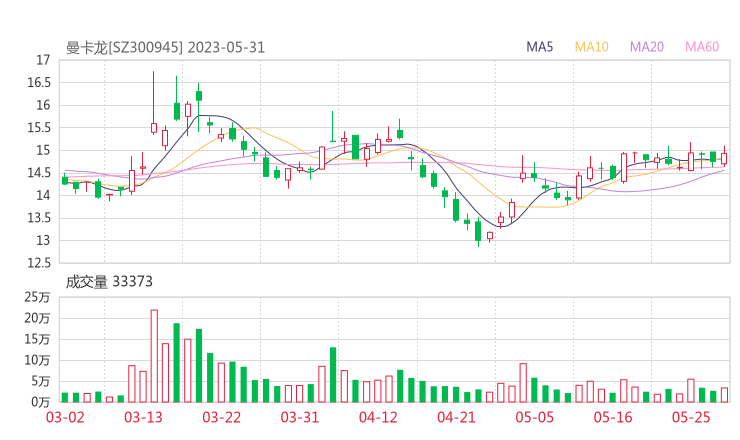740x440 pixels.
Task: Click the MA5 legend label
Action: 540,47
